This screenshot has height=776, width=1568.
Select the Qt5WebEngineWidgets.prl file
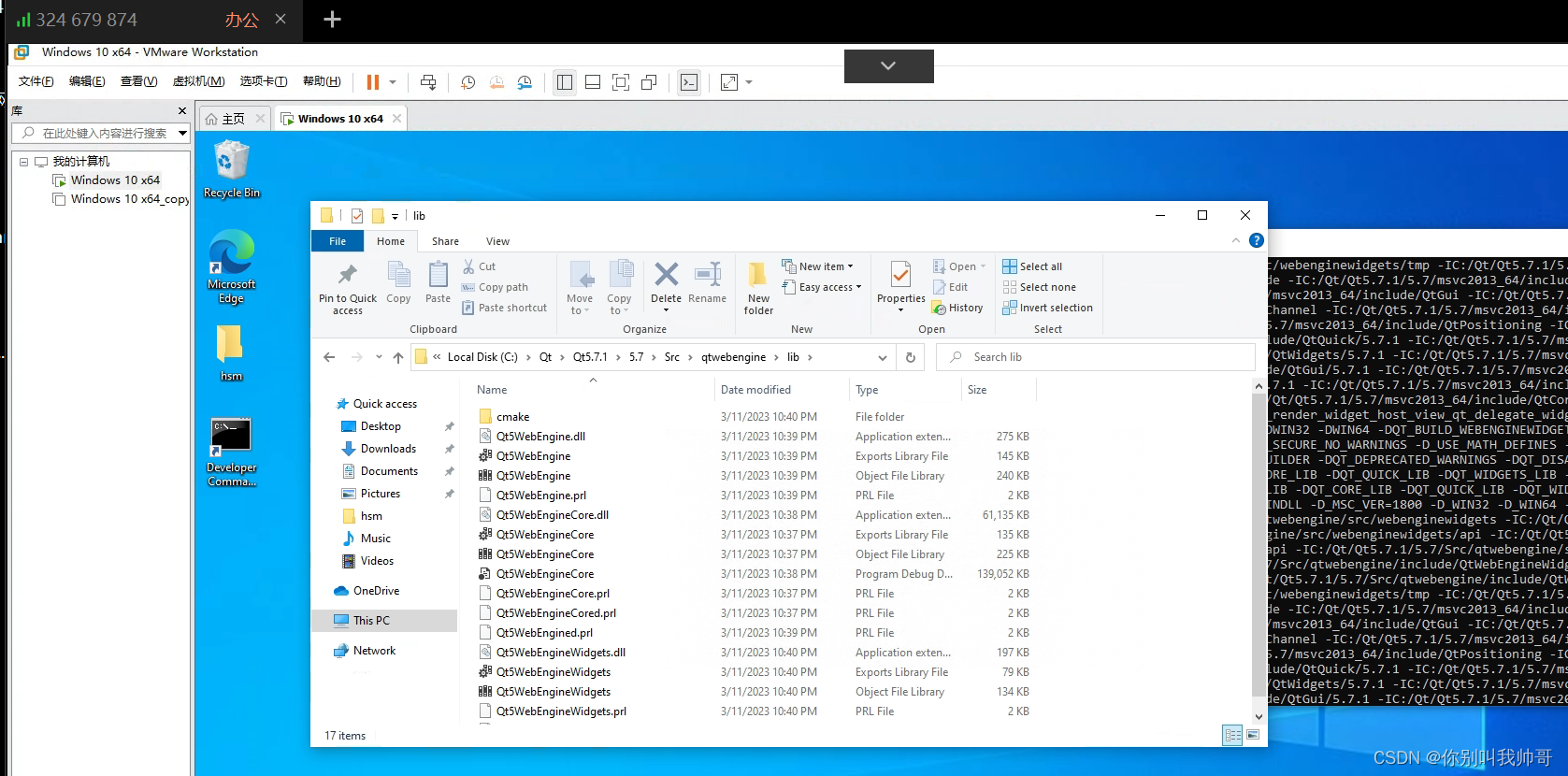point(561,711)
